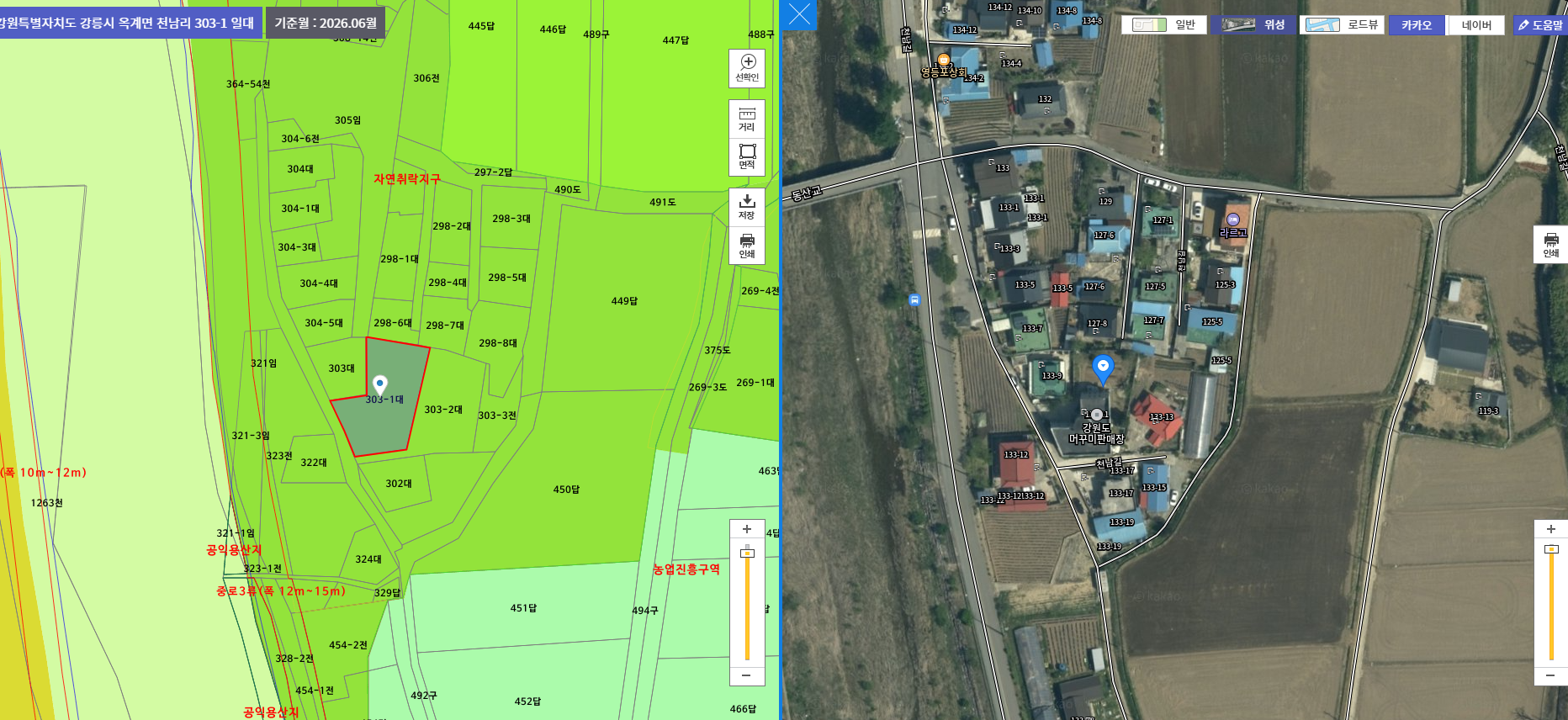Click the 450답 parcel label
The width and height of the screenshot is (1568, 720).
tap(566, 490)
